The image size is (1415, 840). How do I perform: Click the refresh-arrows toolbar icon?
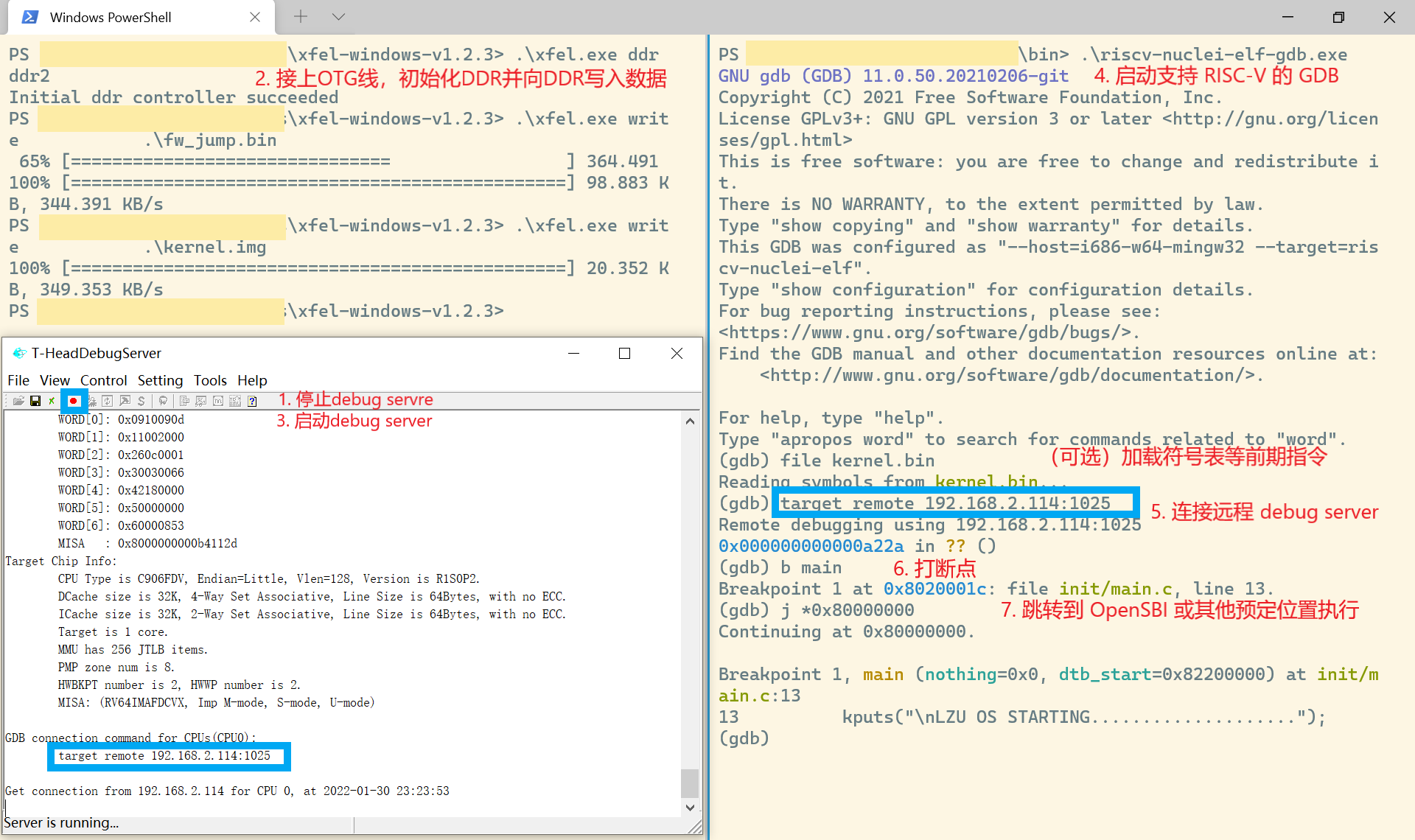[107, 401]
